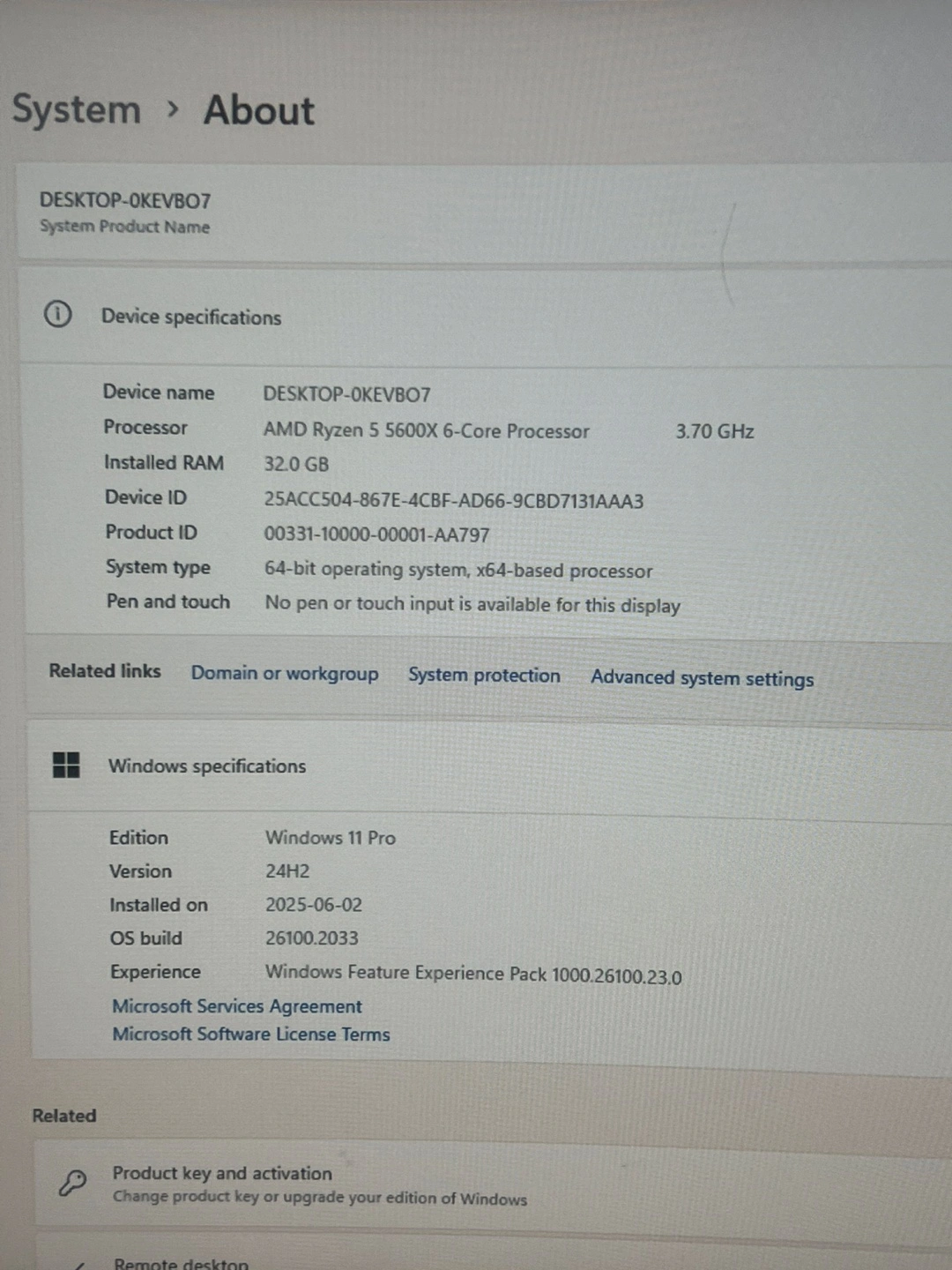Open Microsoft Services Agreement link

[x=237, y=1006]
